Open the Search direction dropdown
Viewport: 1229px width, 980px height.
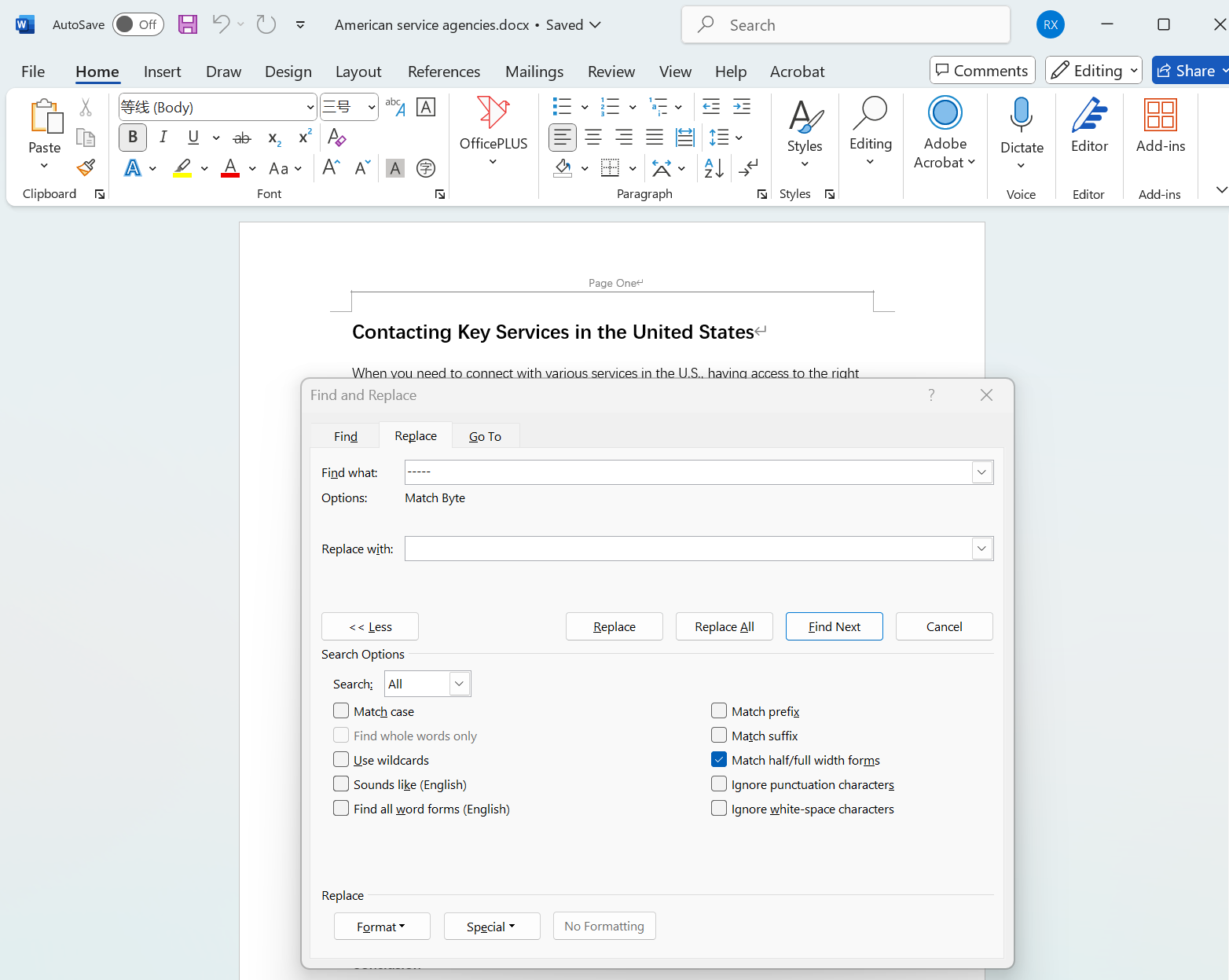pyautogui.click(x=459, y=684)
